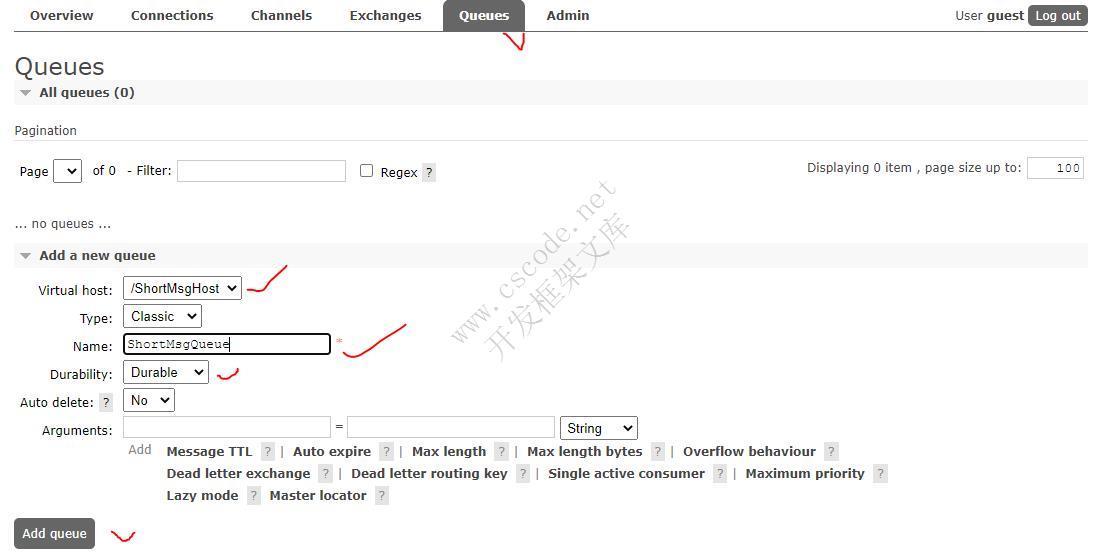Switch to the Exchanges tab
1095x553 pixels.
point(385,15)
